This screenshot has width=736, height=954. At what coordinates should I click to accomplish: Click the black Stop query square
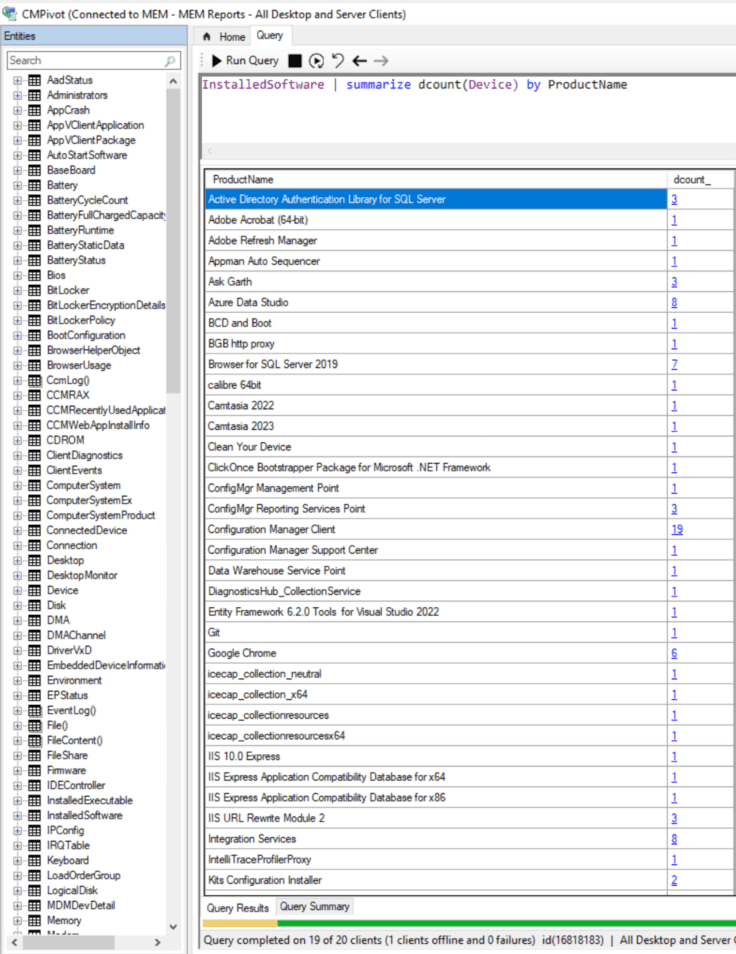(294, 61)
